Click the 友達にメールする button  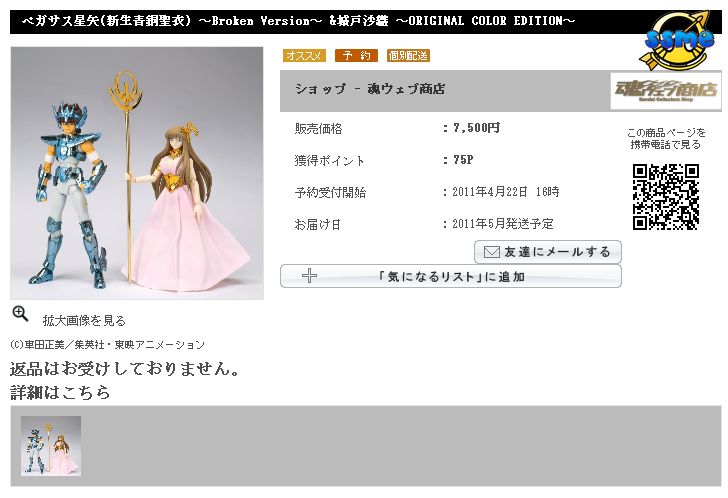point(547,252)
